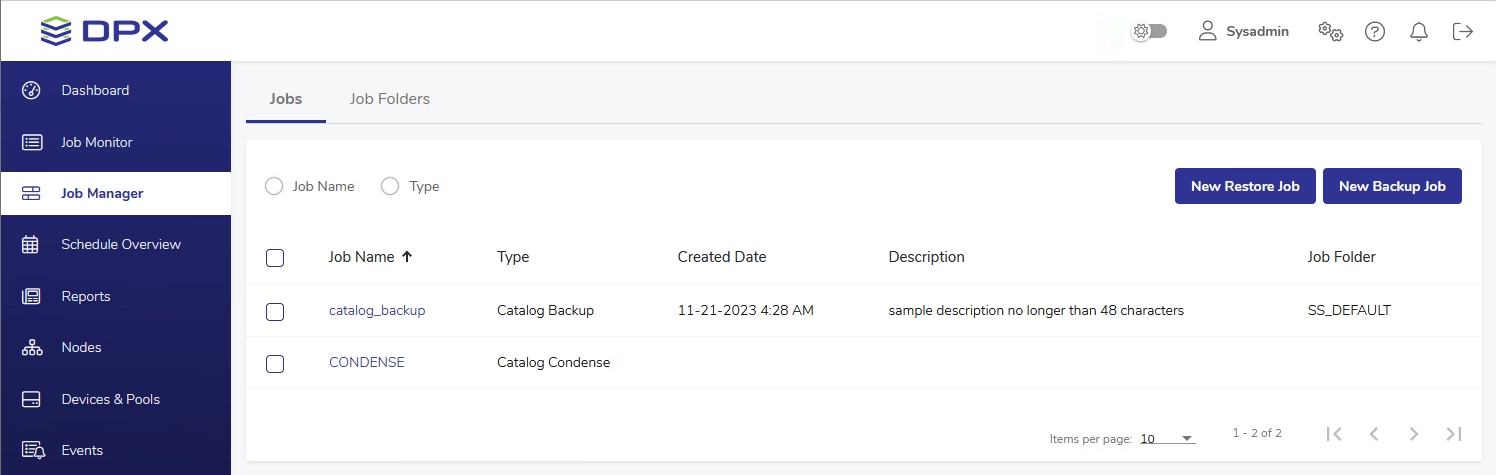Sort by the Job Name column arrow
This screenshot has width=1496, height=475.
tap(407, 257)
